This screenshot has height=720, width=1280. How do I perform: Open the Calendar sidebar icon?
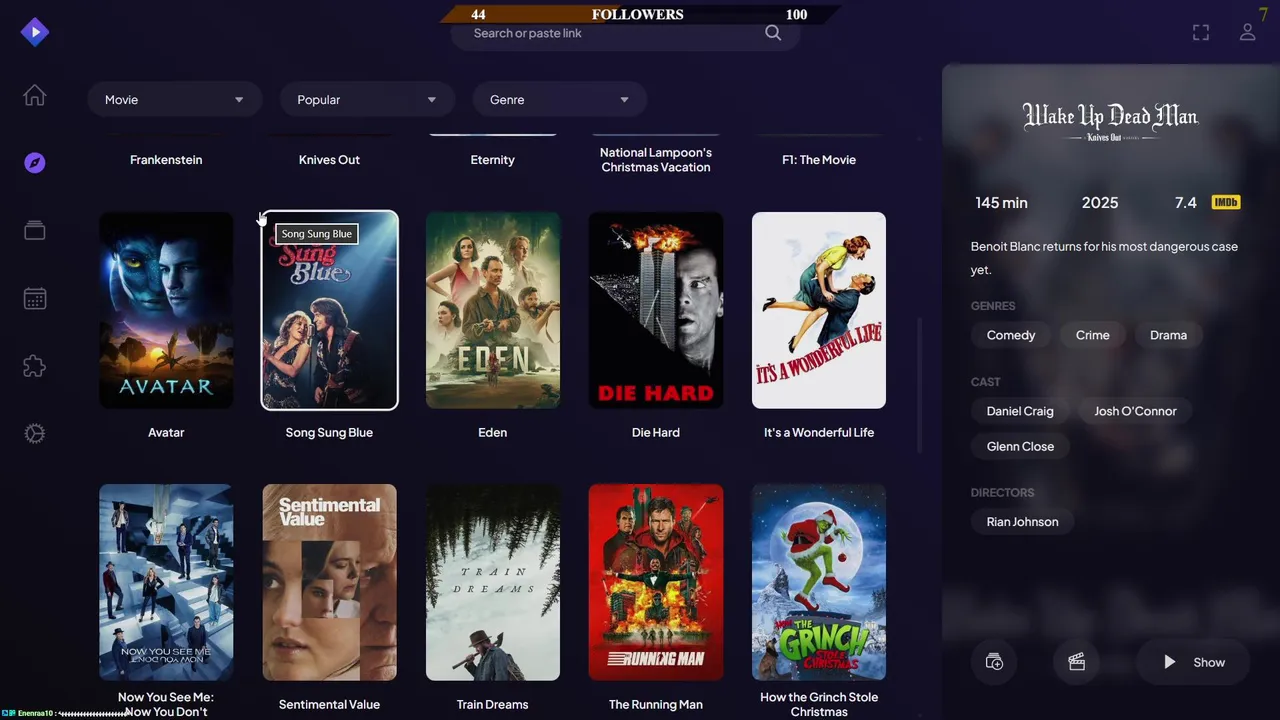click(35, 298)
